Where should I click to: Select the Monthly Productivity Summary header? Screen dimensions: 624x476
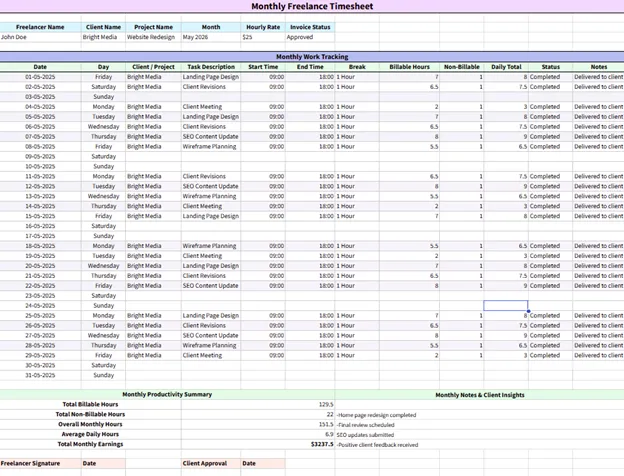[x=167, y=394]
